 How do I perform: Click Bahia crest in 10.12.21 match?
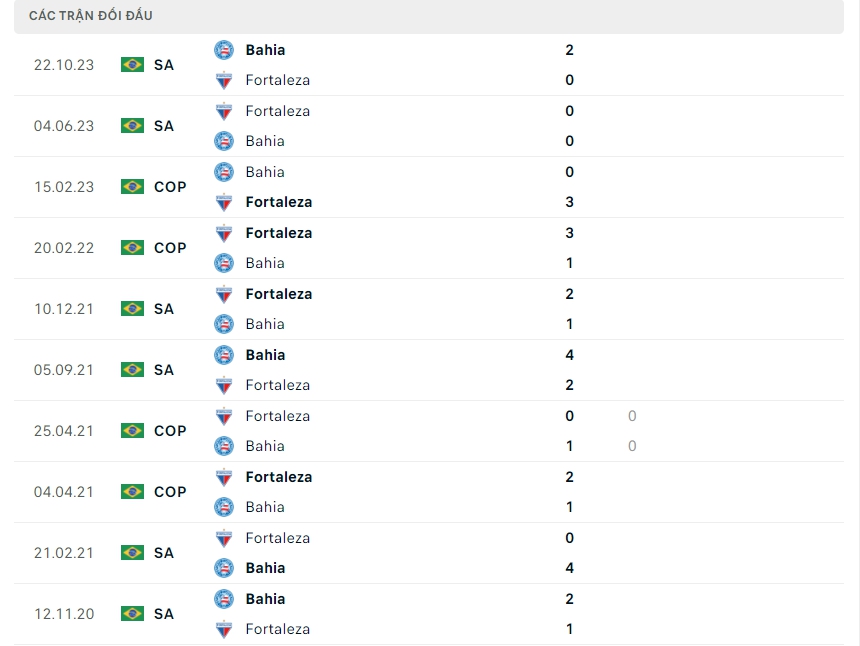coord(224,324)
